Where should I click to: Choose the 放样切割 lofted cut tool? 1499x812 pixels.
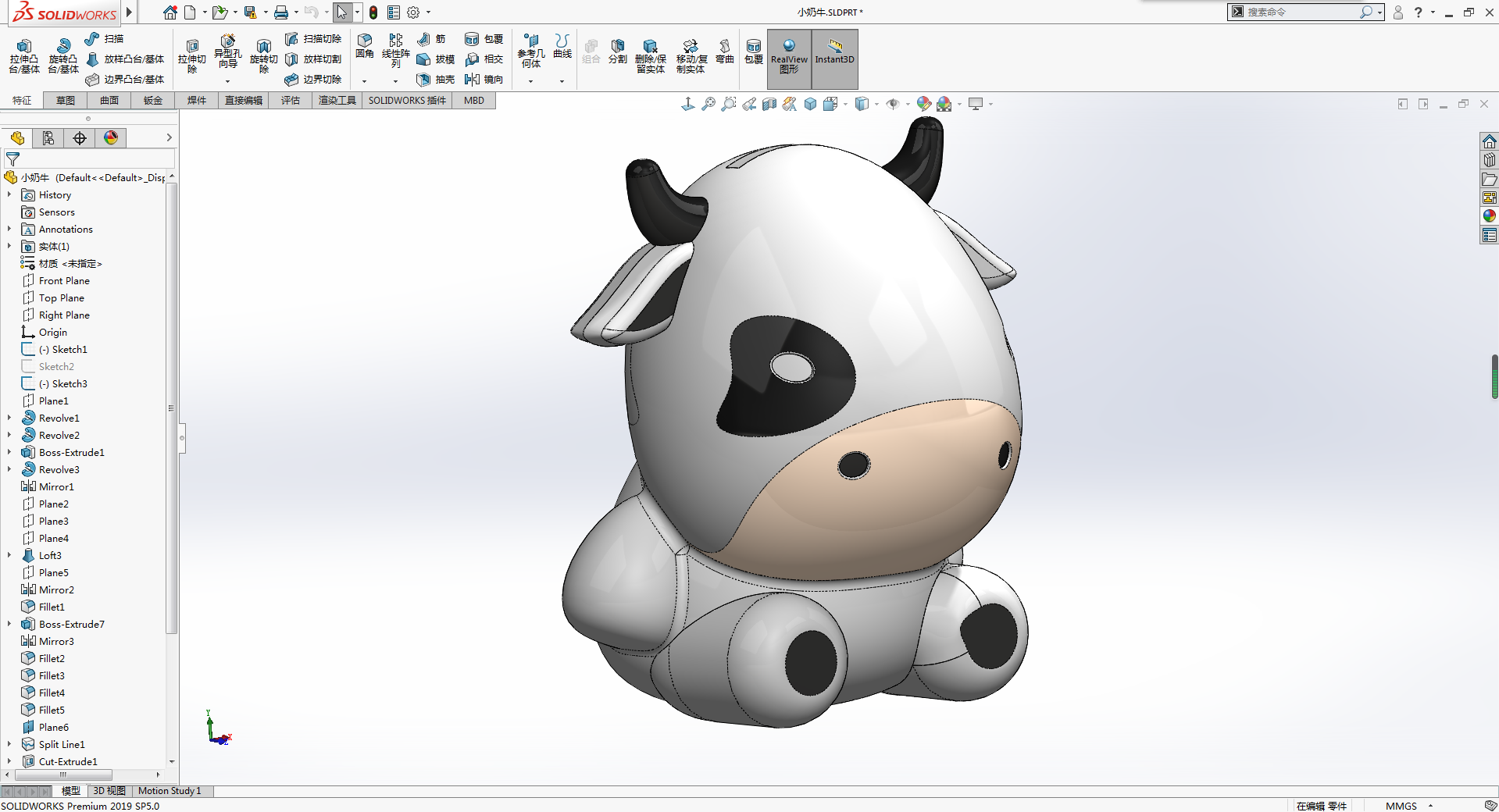pos(312,59)
